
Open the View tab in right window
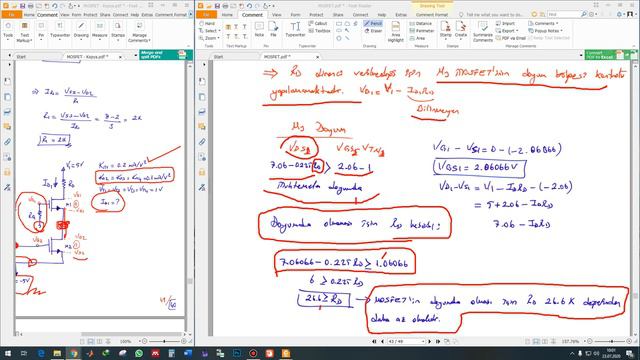tap(276, 15)
